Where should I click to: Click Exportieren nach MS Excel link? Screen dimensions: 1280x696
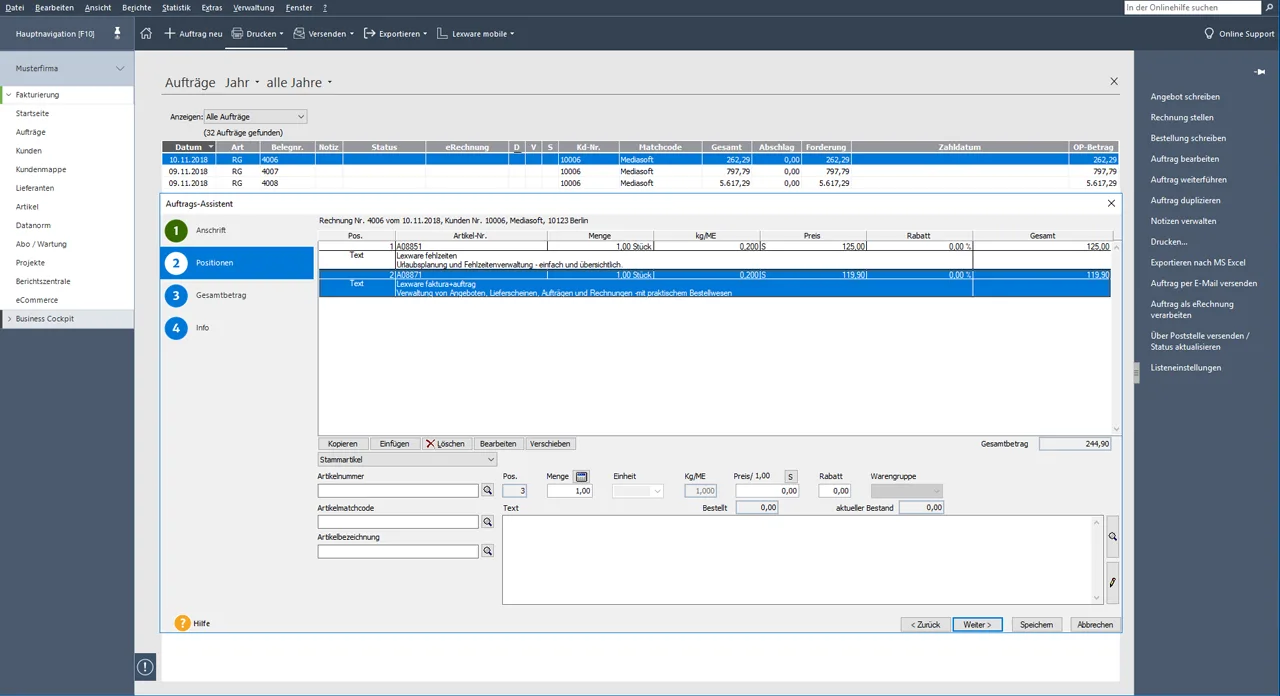coord(1198,263)
